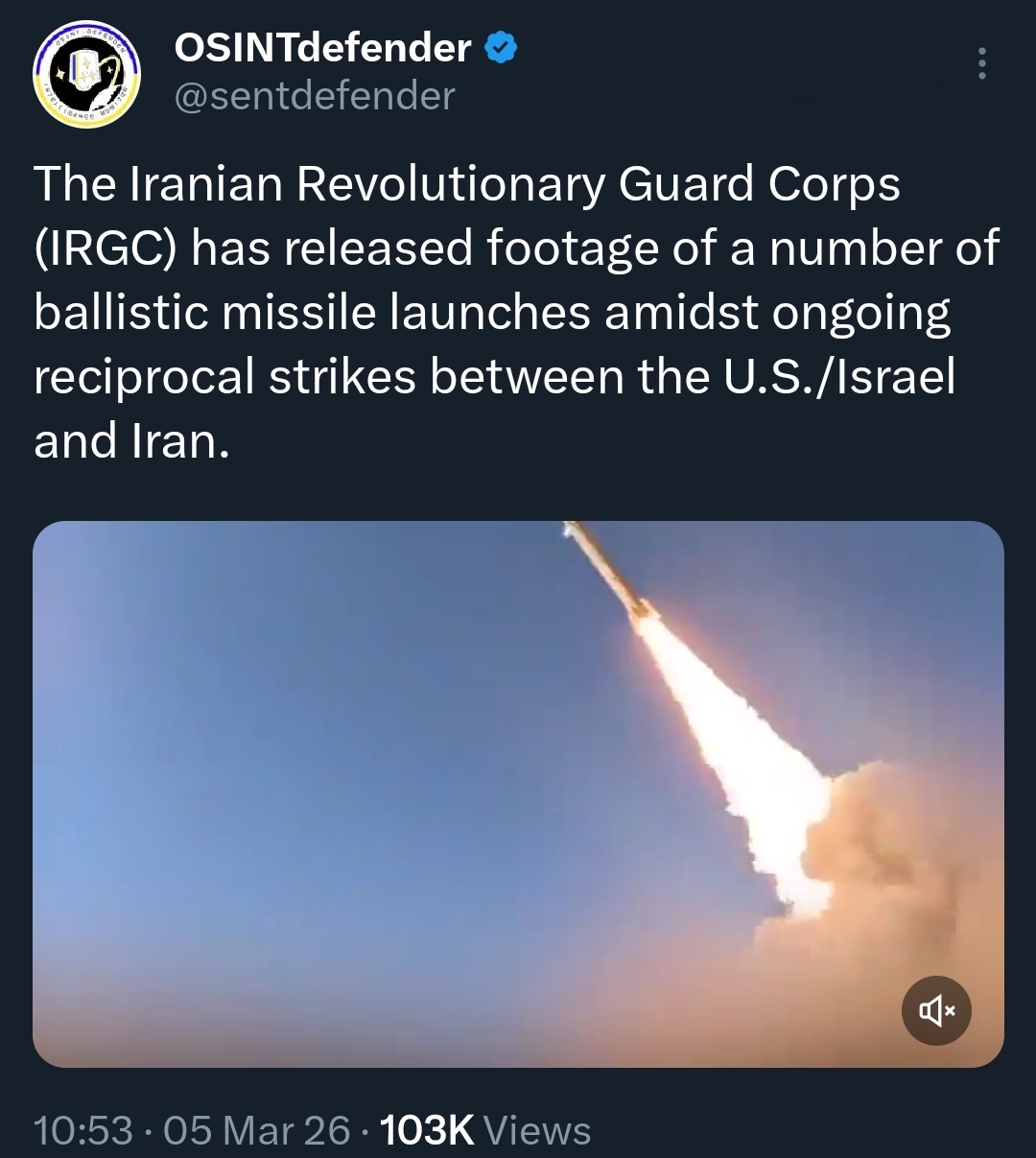Unmute the video with speaker icon
The width and height of the screenshot is (1036, 1158).
click(x=936, y=1010)
